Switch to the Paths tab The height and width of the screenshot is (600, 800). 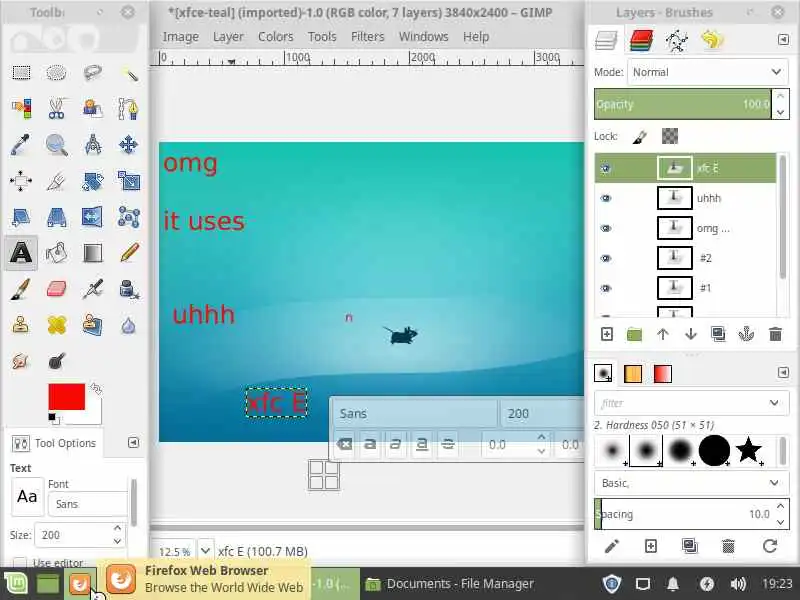pos(677,40)
